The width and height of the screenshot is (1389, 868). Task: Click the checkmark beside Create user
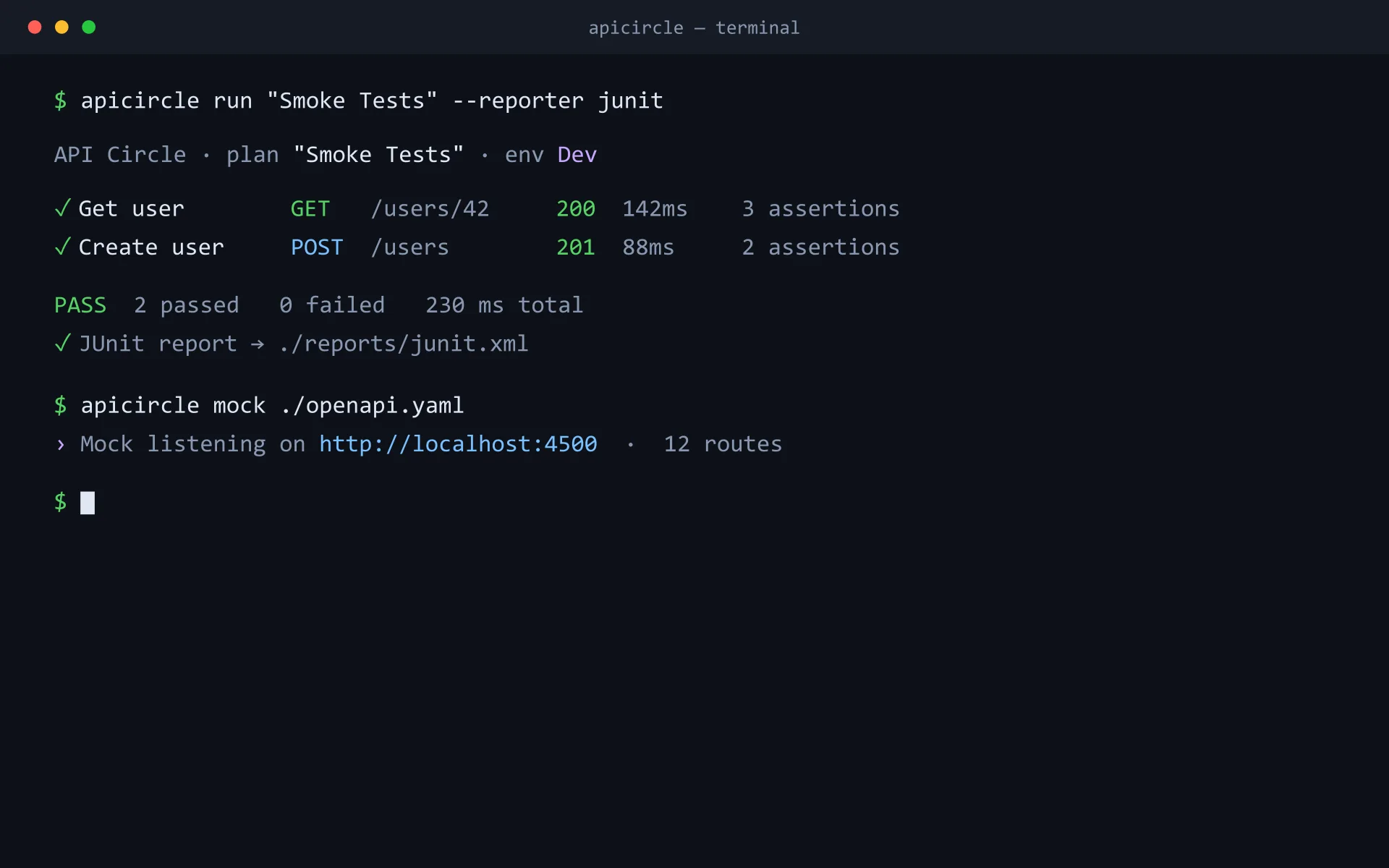click(62, 247)
